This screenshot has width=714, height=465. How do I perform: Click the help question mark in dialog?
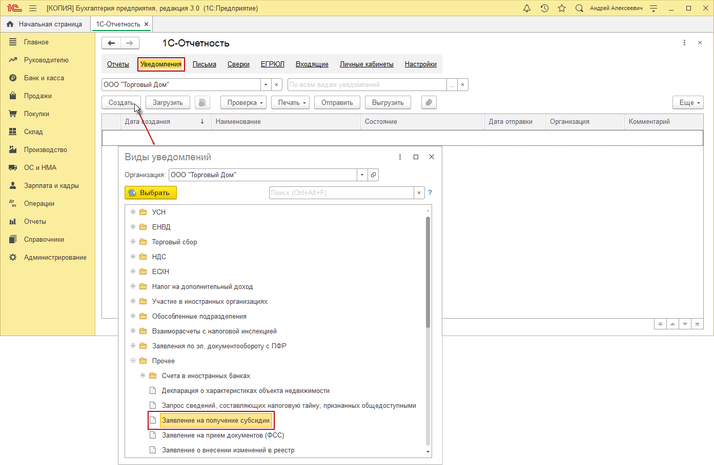[x=430, y=193]
